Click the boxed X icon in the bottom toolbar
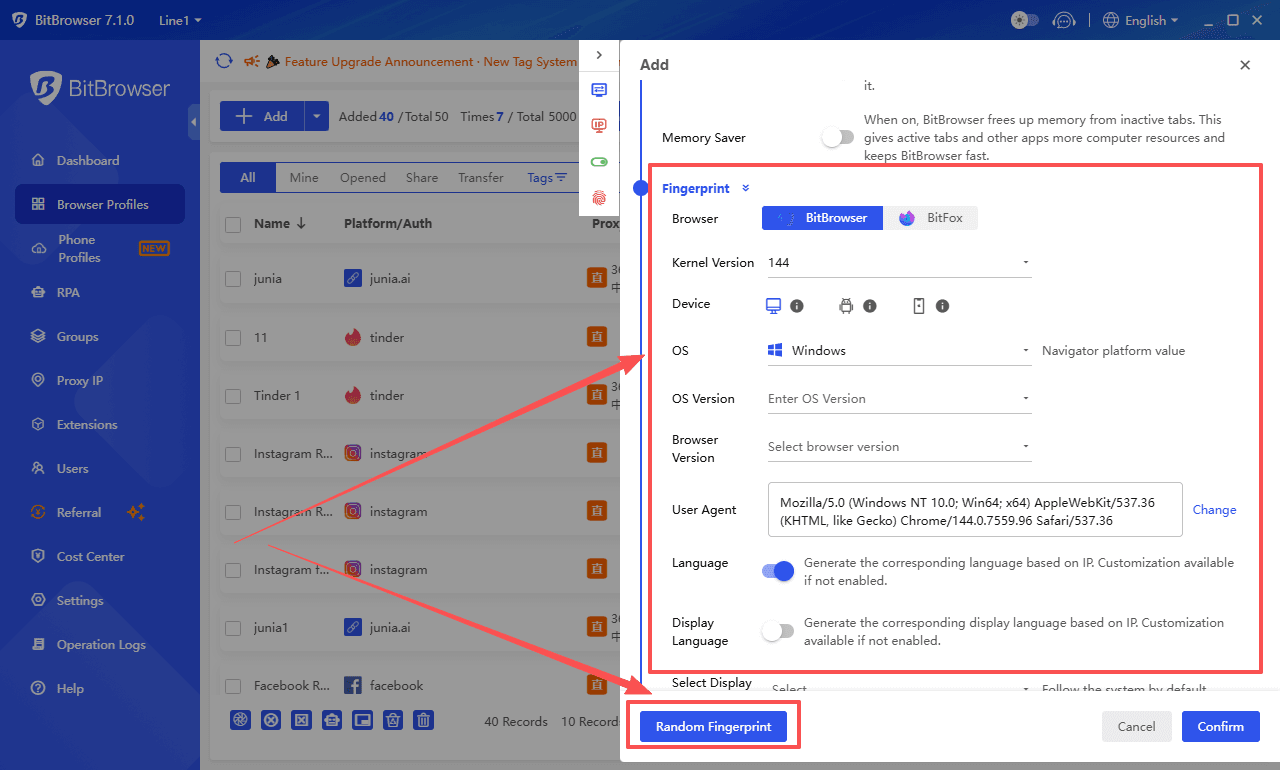Image resolution: width=1280 pixels, height=770 pixels. pos(301,720)
